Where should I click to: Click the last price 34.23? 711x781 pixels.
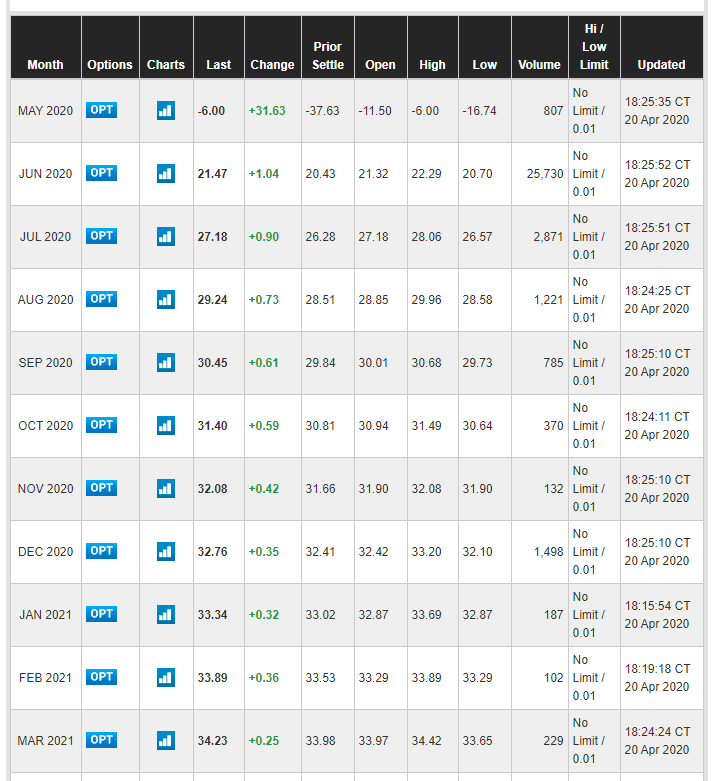pos(212,741)
